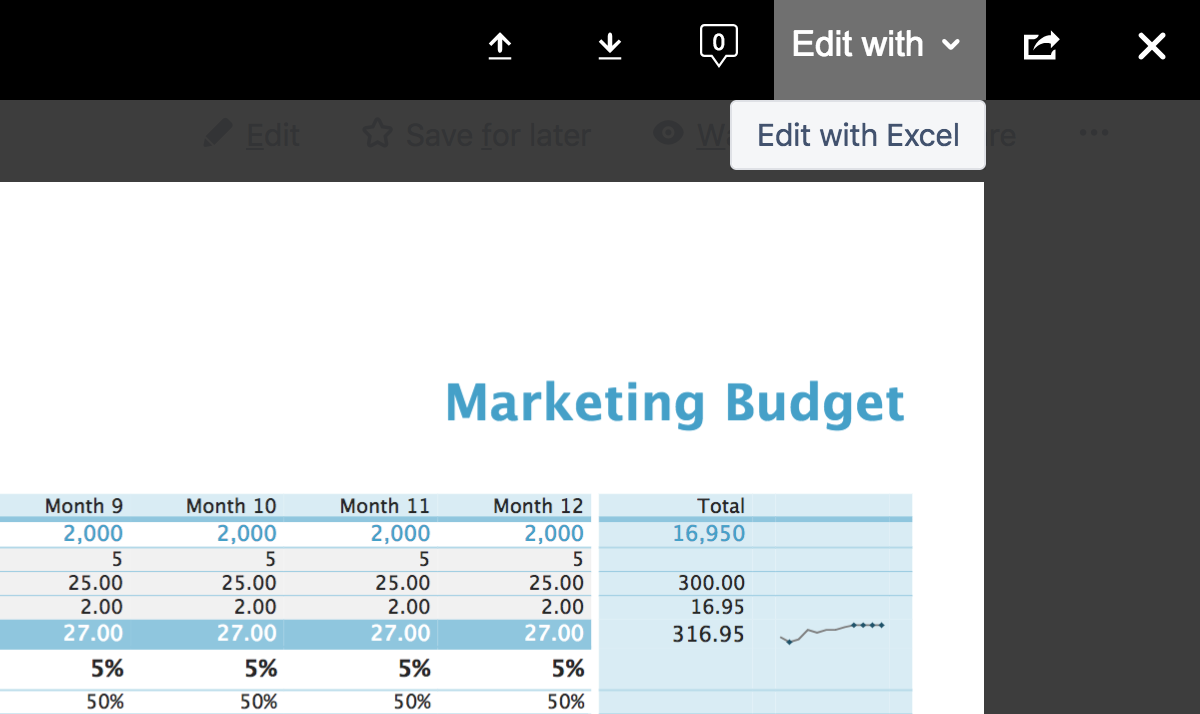Expand the Edit with dropdown

coord(878,45)
